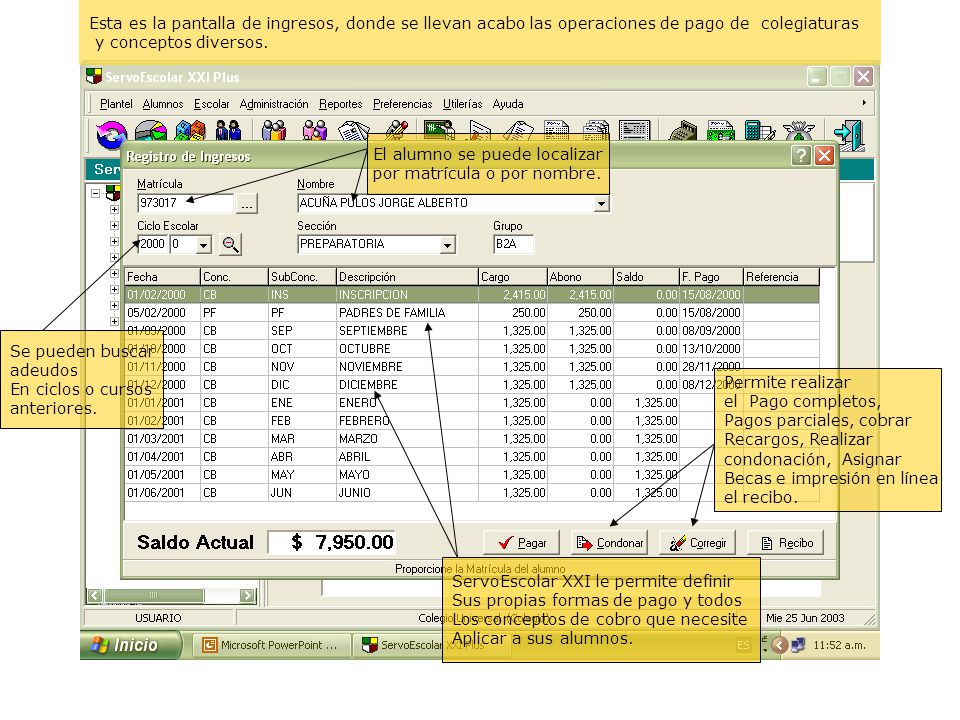The image size is (960, 720).
Task: Click the calculator with pencil toolbar icon
Action: 760,130
